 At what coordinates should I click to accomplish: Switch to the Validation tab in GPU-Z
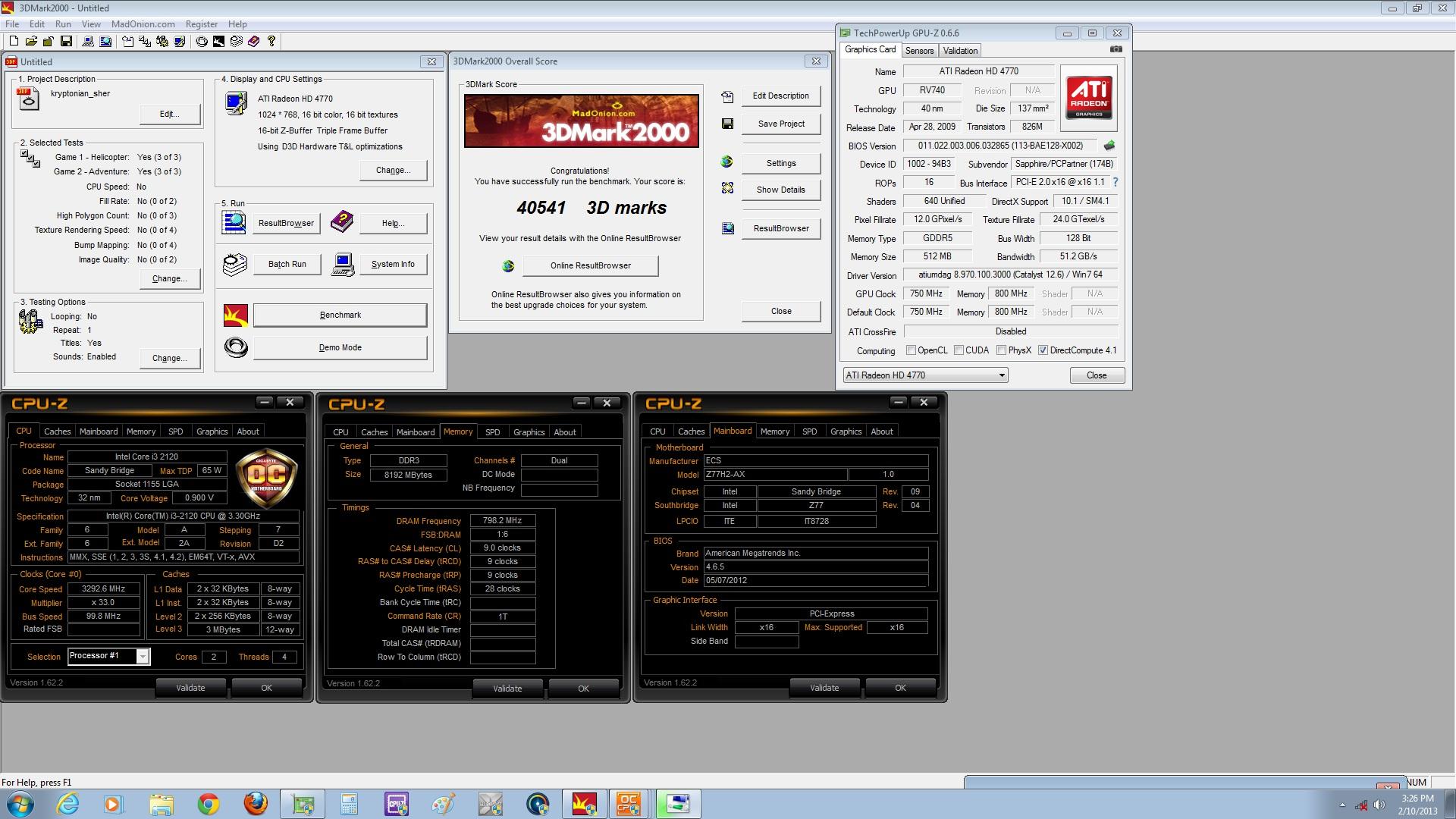click(x=960, y=51)
